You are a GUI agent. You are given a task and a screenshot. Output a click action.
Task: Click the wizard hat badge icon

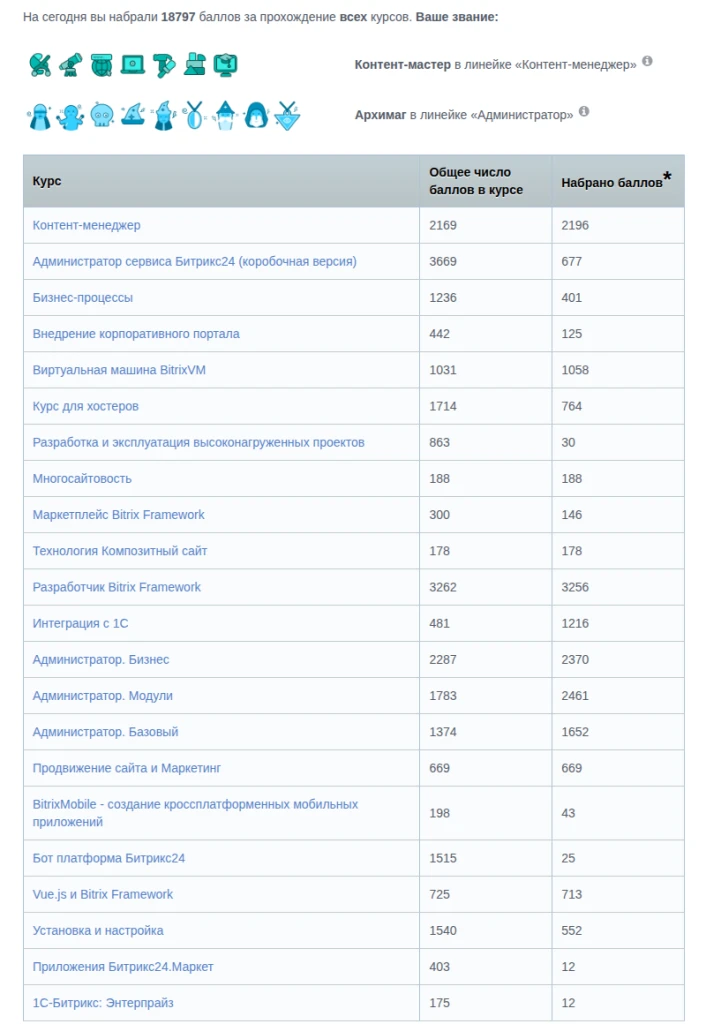pyautogui.click(x=133, y=114)
